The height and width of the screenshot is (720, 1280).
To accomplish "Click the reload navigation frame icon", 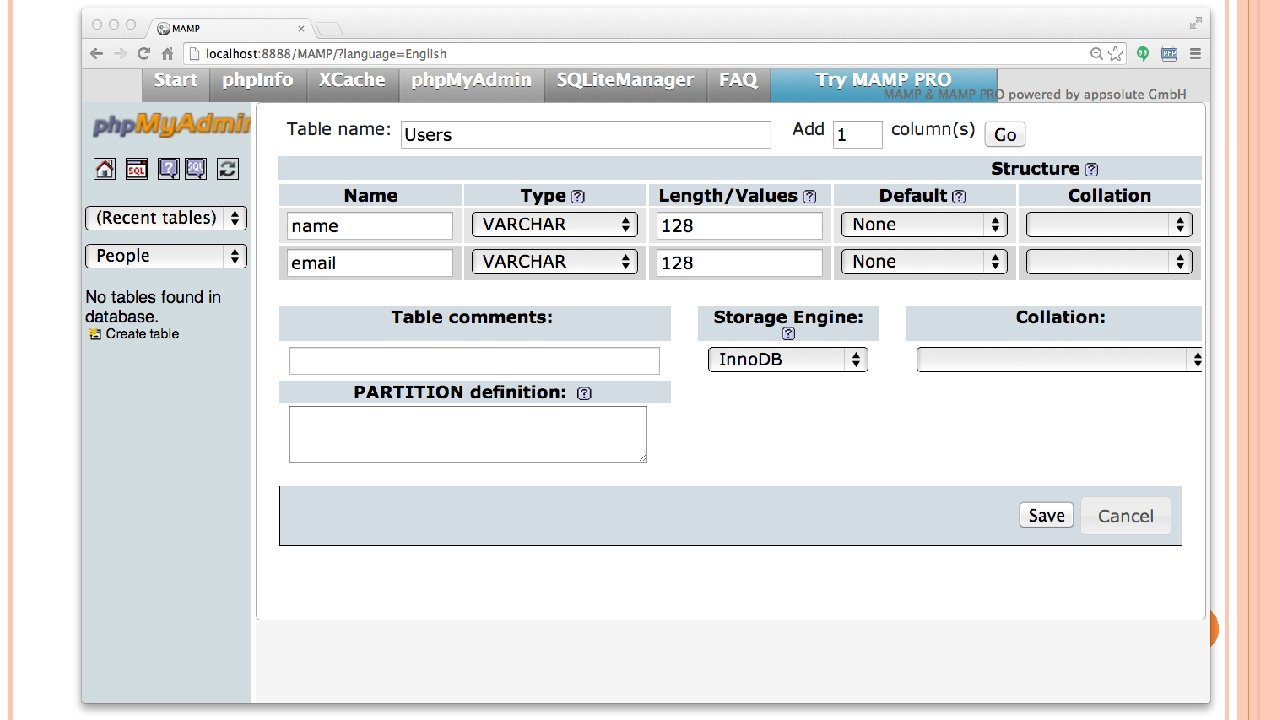I will (x=228, y=169).
